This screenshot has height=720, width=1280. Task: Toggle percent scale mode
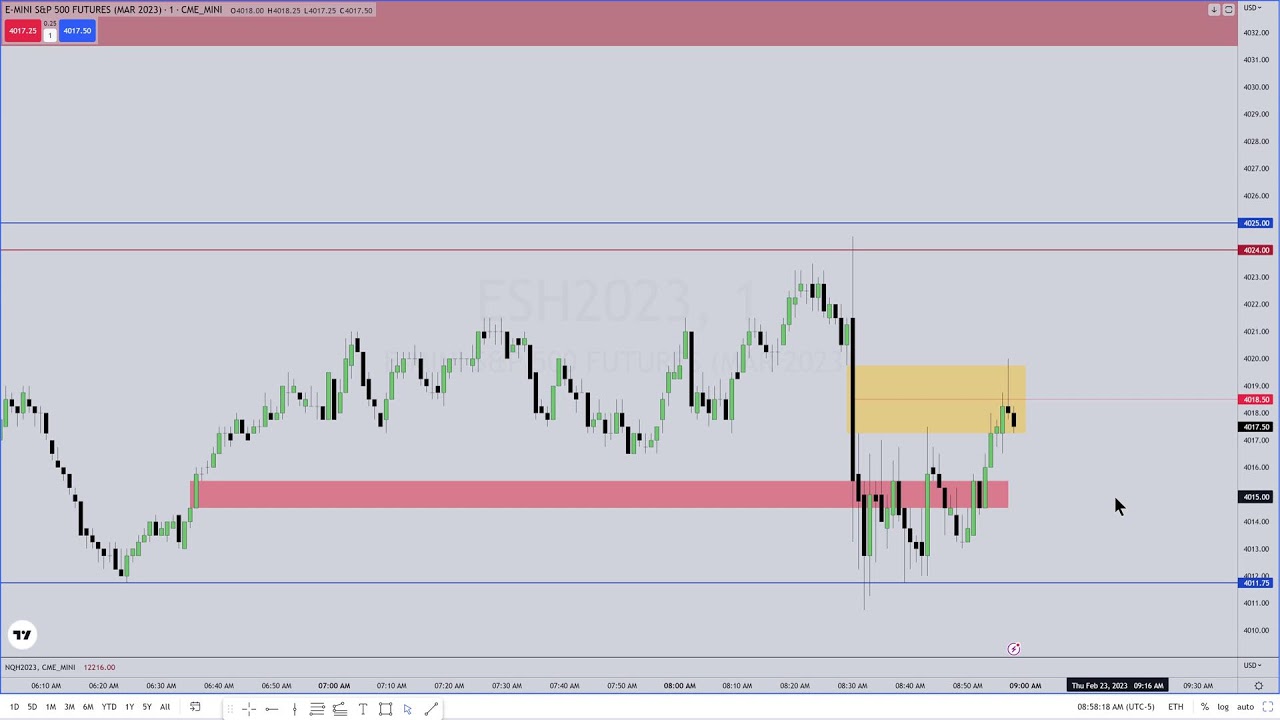[x=1205, y=707]
